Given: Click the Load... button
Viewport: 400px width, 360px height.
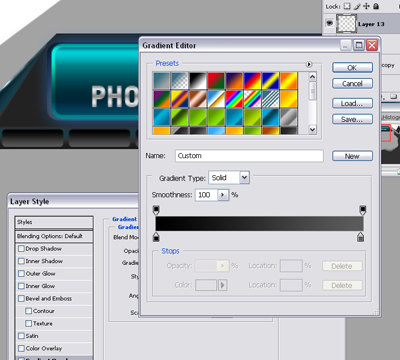Looking at the screenshot, I should tap(352, 103).
